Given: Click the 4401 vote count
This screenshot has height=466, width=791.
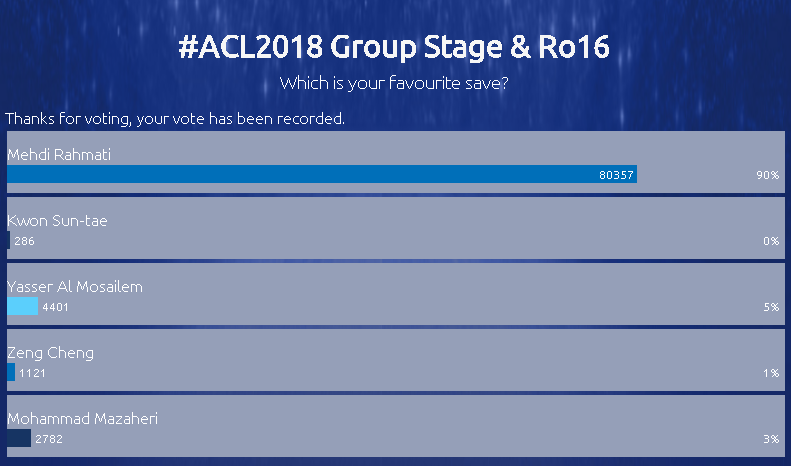Looking at the screenshot, I should (55, 307).
